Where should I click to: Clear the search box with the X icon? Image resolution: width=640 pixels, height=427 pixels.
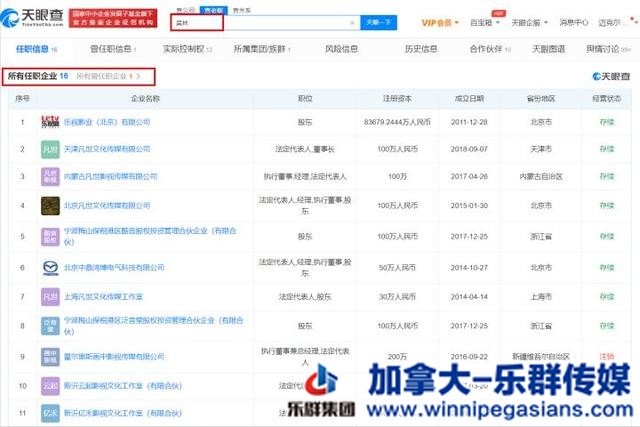(x=352, y=23)
